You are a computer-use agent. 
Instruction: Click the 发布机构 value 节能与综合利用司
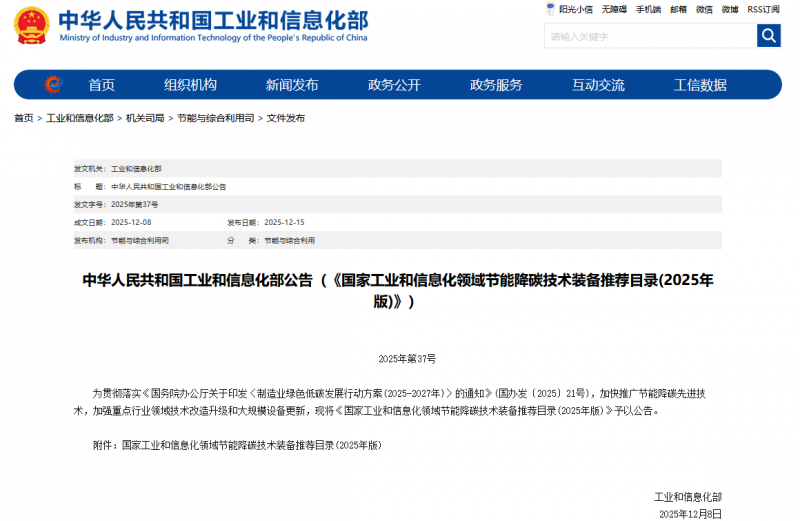pos(140,240)
